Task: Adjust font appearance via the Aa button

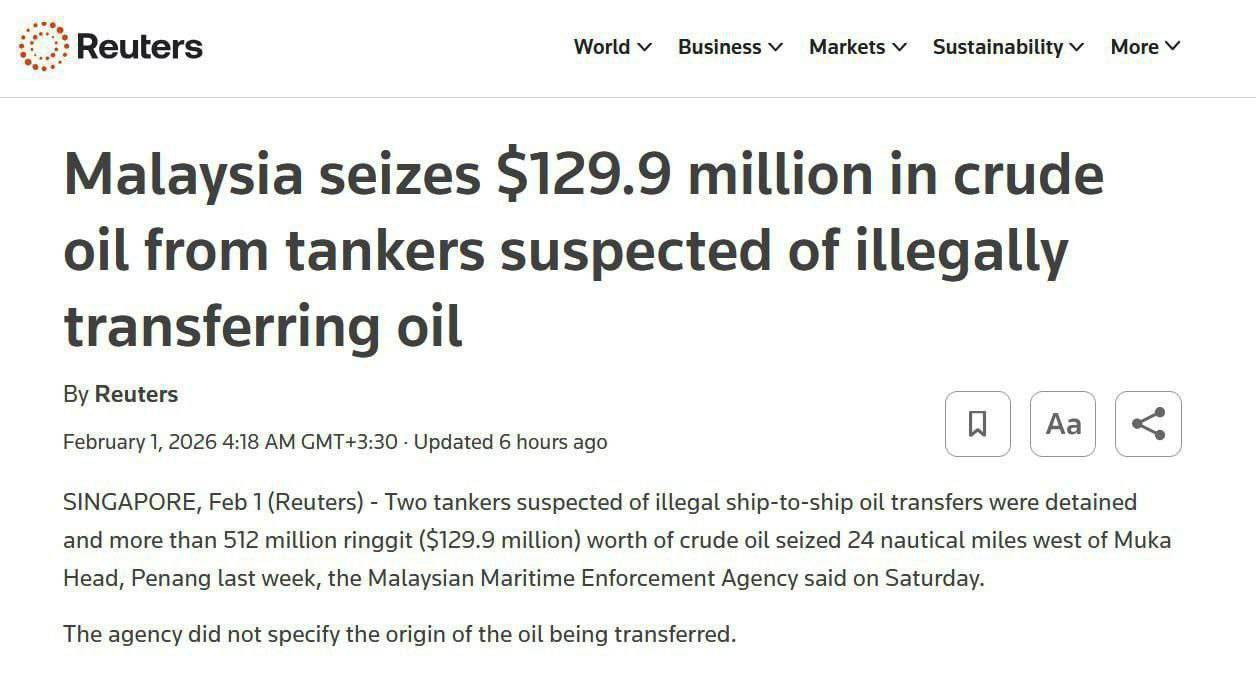Action: 1062,424
